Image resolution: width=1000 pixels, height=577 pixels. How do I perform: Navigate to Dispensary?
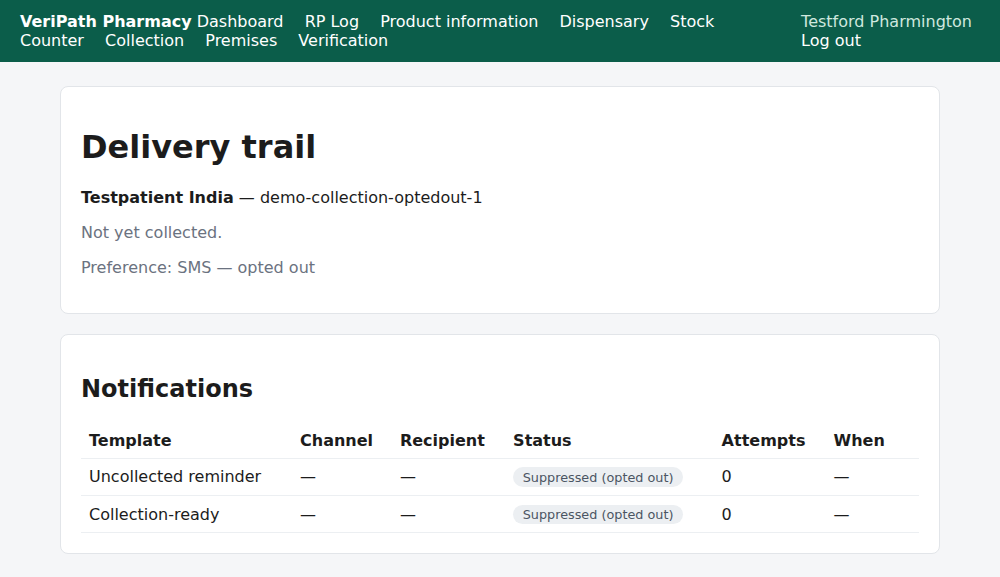pyautogui.click(x=604, y=22)
